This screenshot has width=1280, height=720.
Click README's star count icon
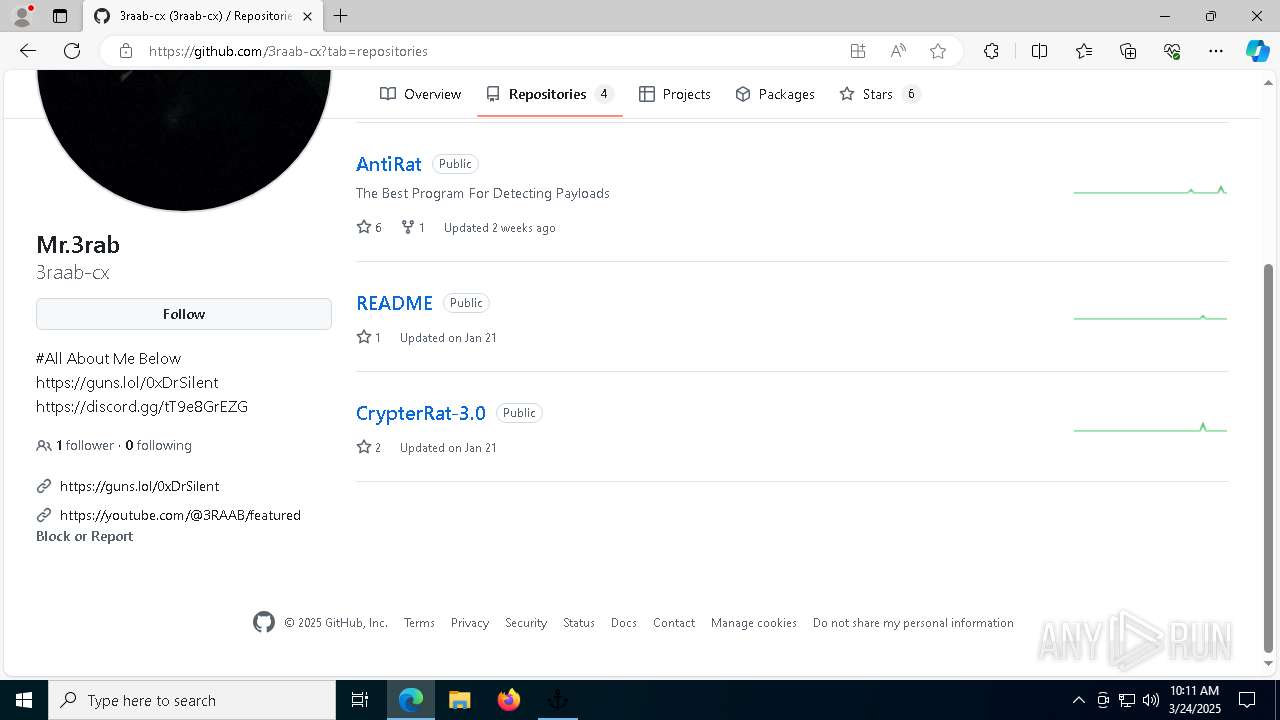[364, 337]
